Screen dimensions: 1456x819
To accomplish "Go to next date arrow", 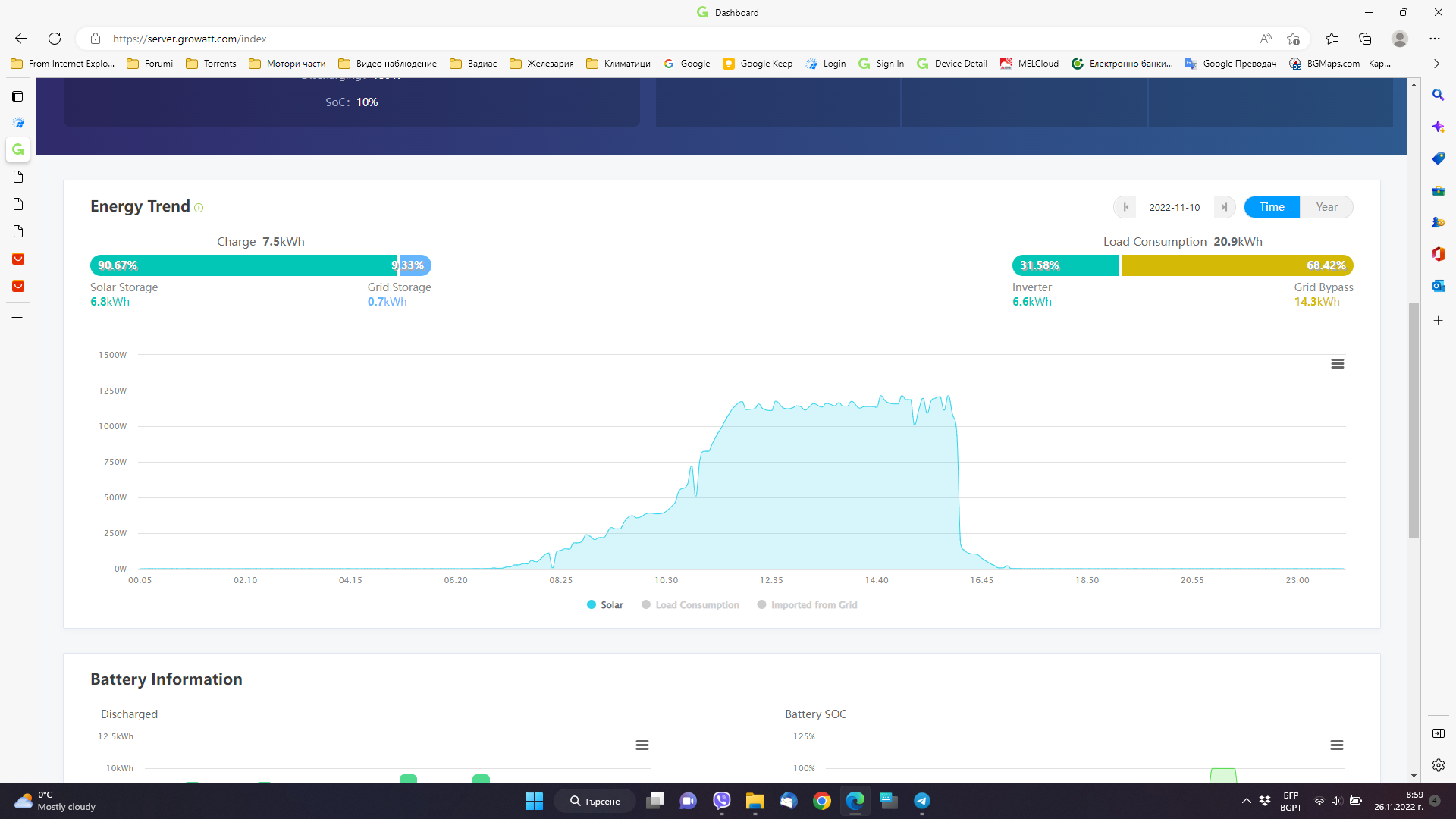I will coord(1224,207).
